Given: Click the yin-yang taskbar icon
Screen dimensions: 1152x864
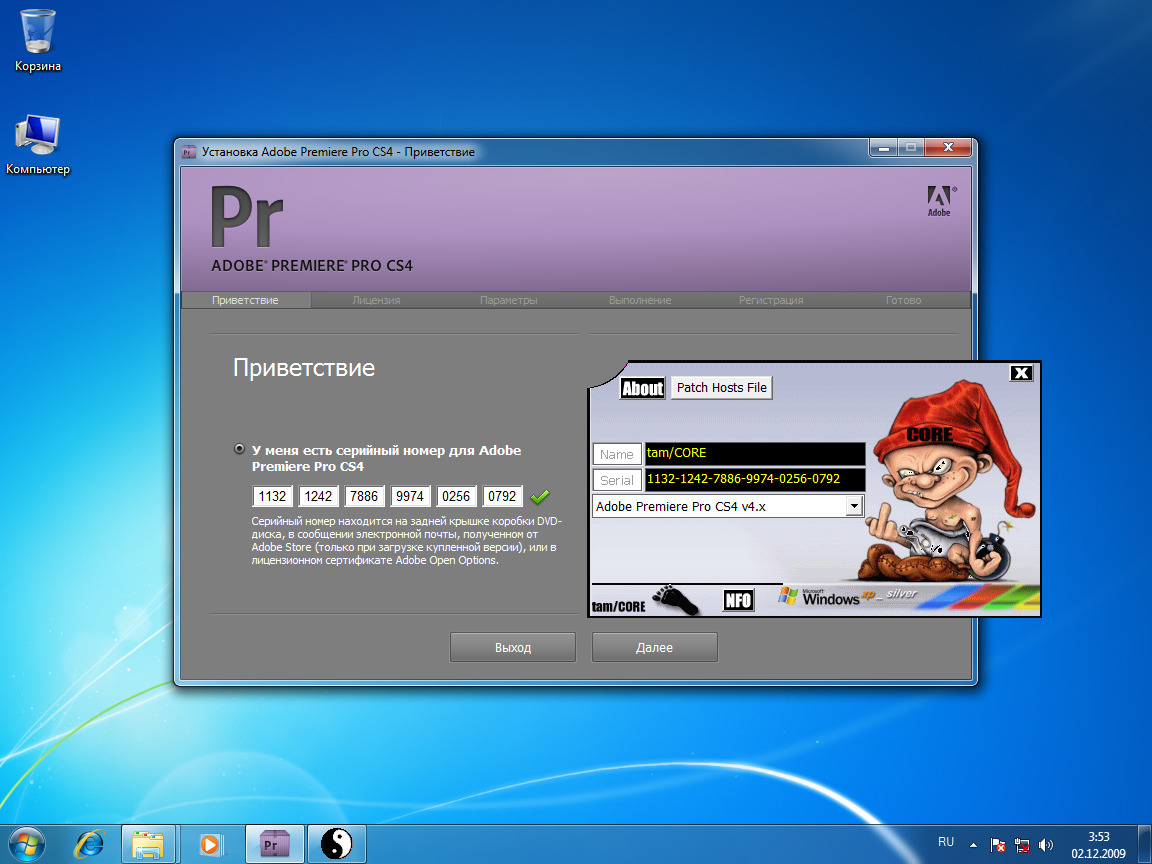Looking at the screenshot, I should click(x=335, y=844).
